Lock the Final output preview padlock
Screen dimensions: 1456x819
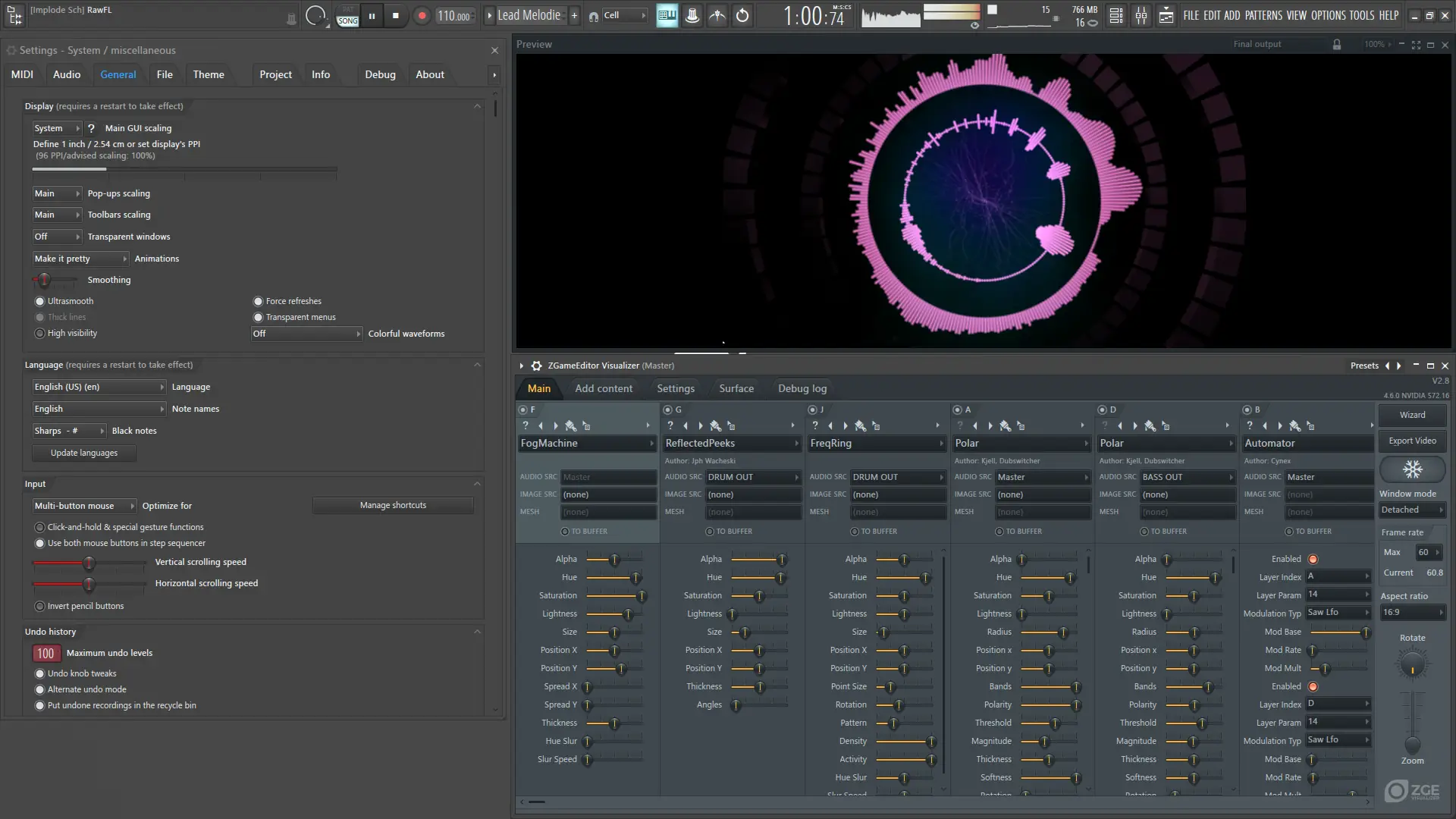(x=1337, y=45)
